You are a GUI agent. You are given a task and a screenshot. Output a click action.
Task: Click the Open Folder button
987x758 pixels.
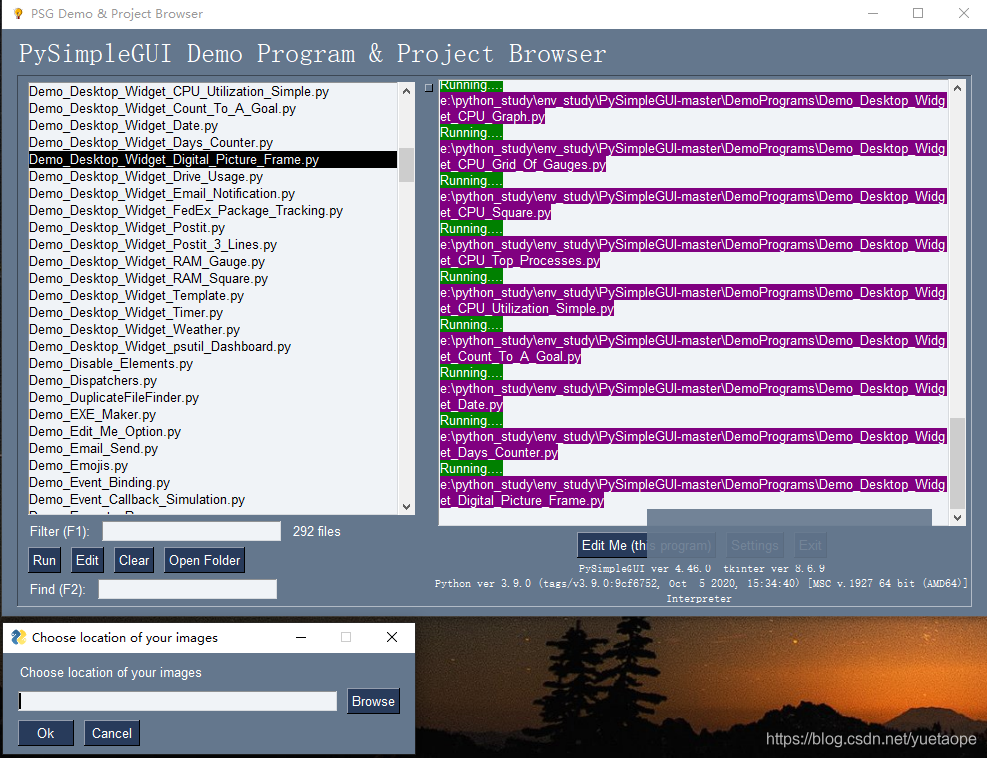(x=205, y=560)
